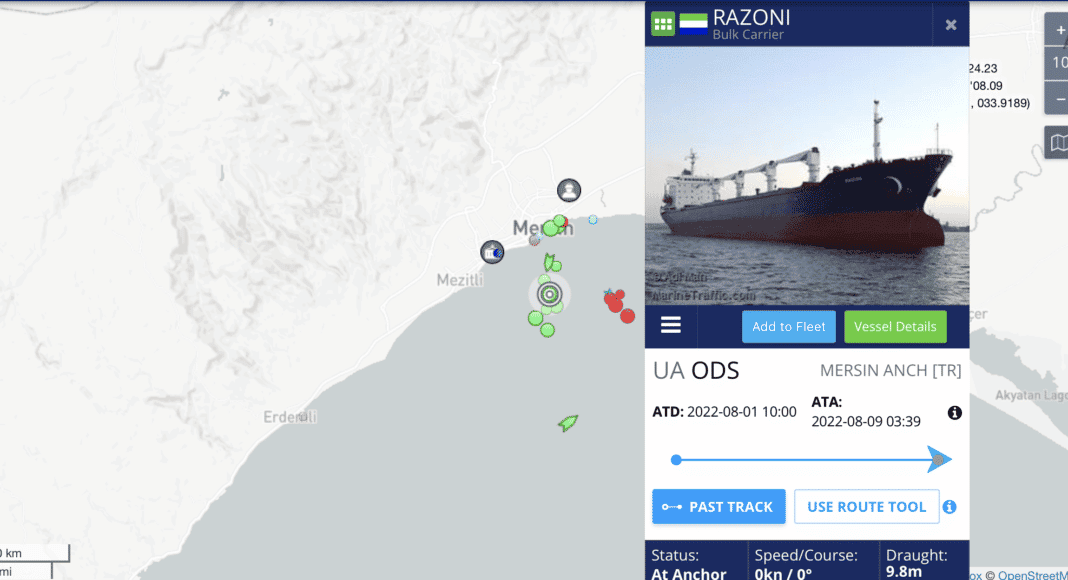Open the green grid icon beside RAZONI
Screen dimensions: 1068x580
[x=663, y=25]
